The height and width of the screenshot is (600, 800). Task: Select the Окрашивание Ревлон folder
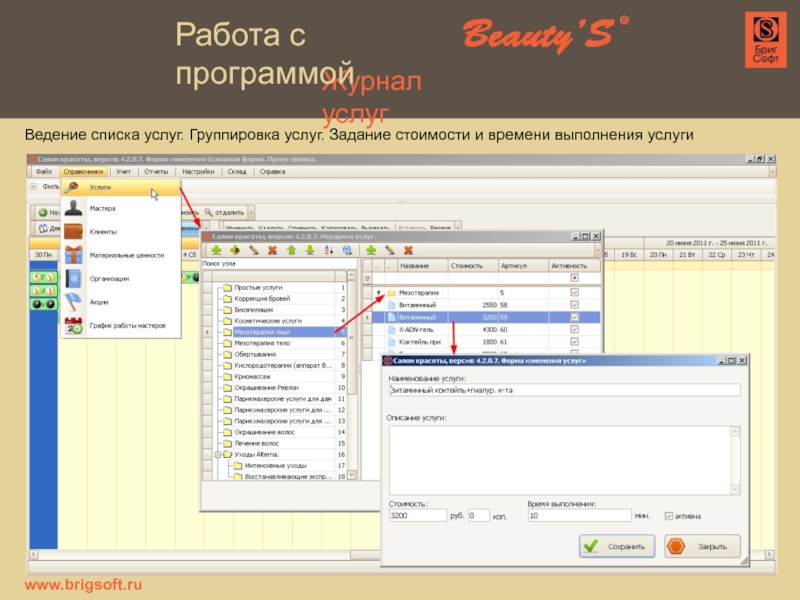pos(266,388)
